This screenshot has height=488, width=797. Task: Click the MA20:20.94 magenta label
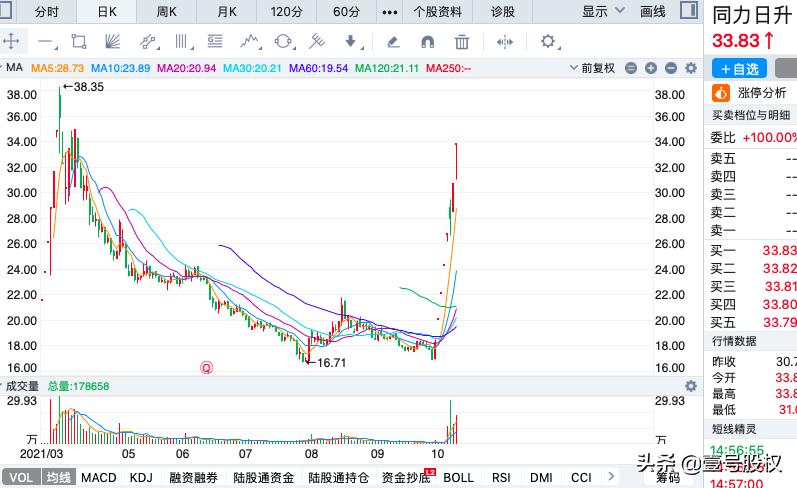tap(187, 68)
